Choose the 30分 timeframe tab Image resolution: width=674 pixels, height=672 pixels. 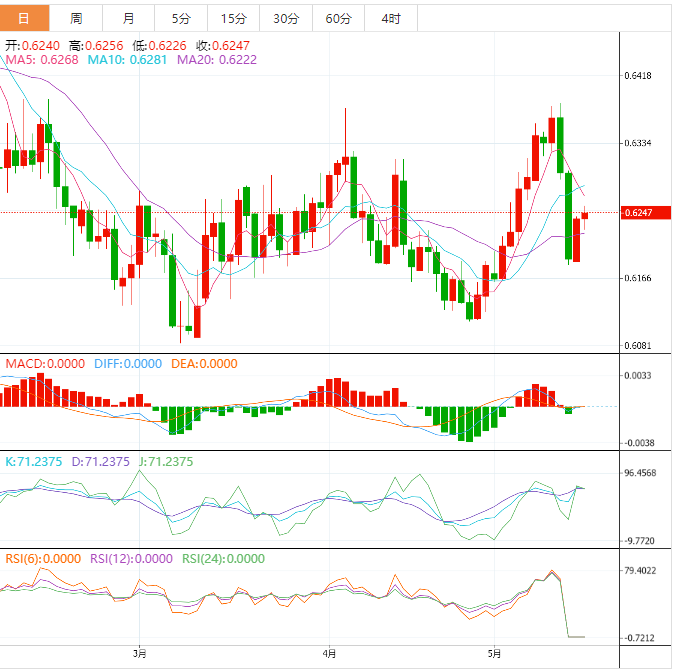(285, 18)
